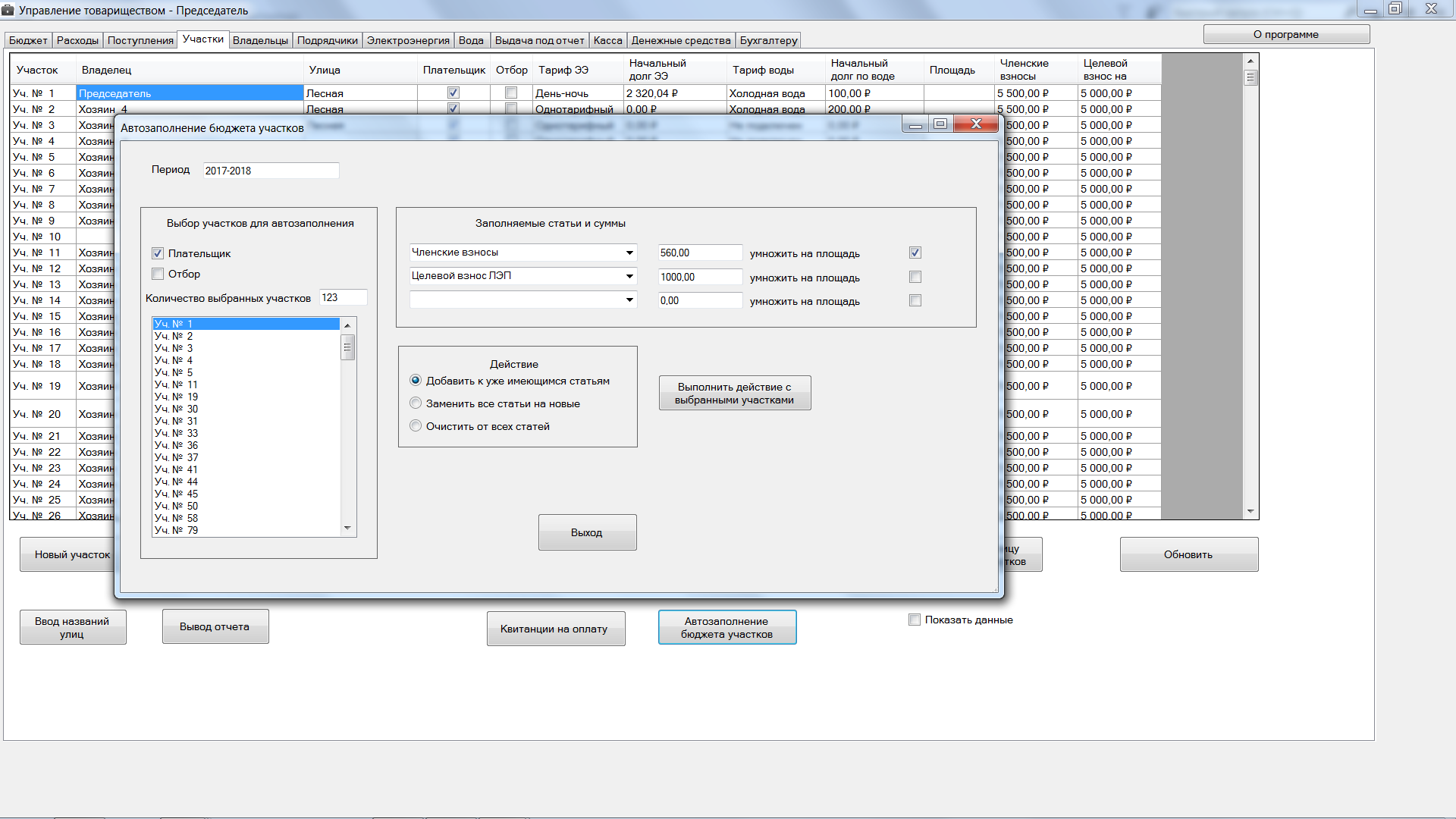Open the Членские взносы dropdown
The image size is (1456, 819).
(x=629, y=253)
